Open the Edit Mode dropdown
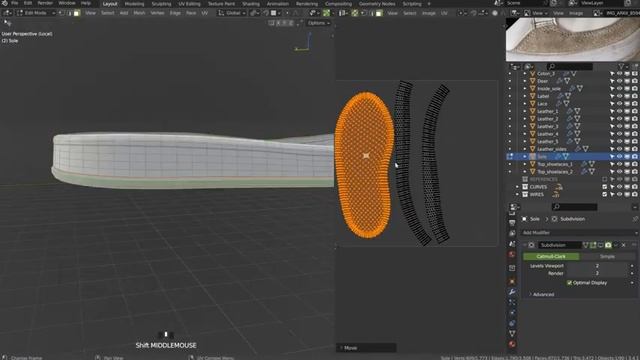Viewport: 640px width, 360px height. pos(36,13)
